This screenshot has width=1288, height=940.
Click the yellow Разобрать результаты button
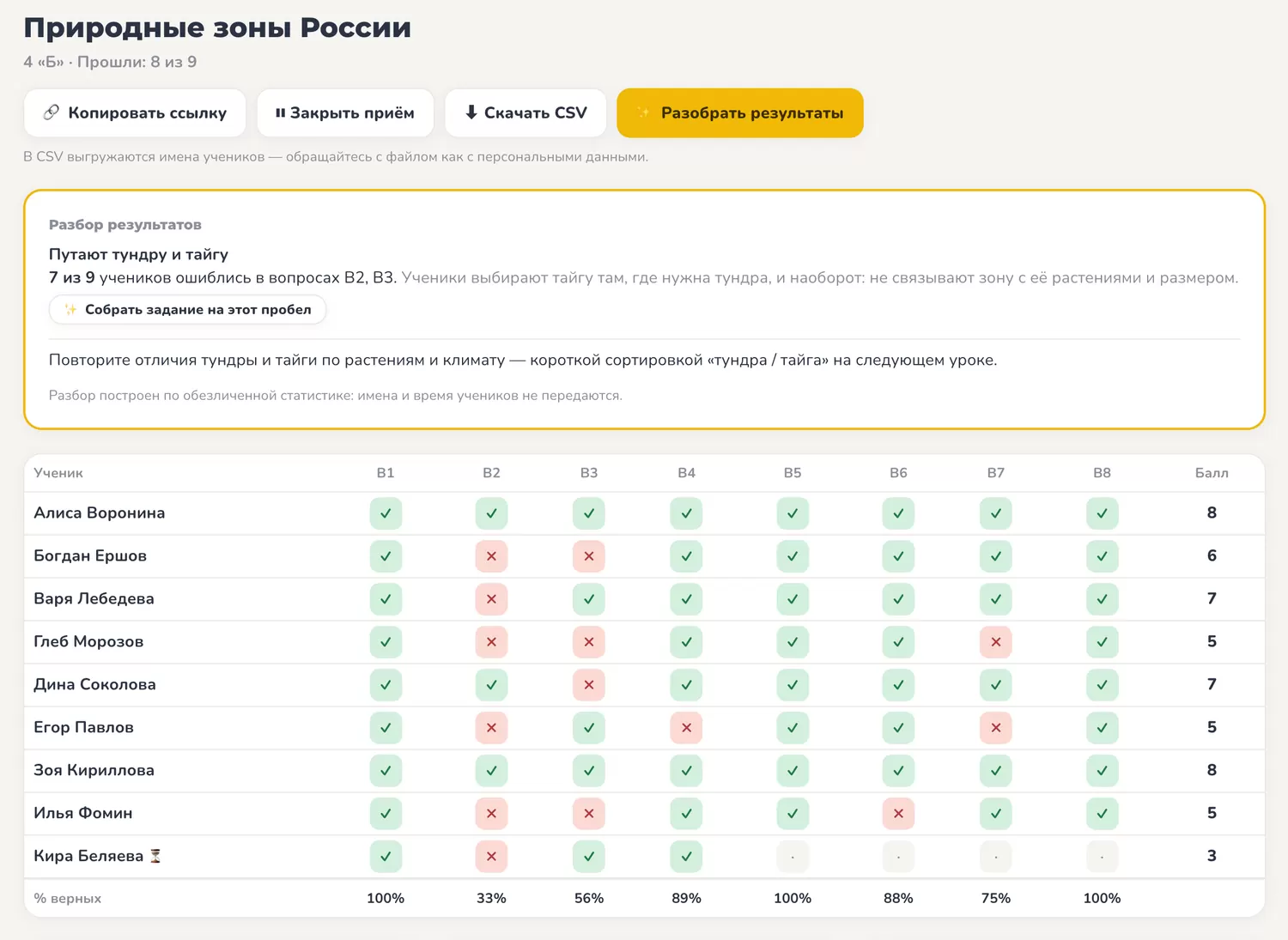coord(740,112)
